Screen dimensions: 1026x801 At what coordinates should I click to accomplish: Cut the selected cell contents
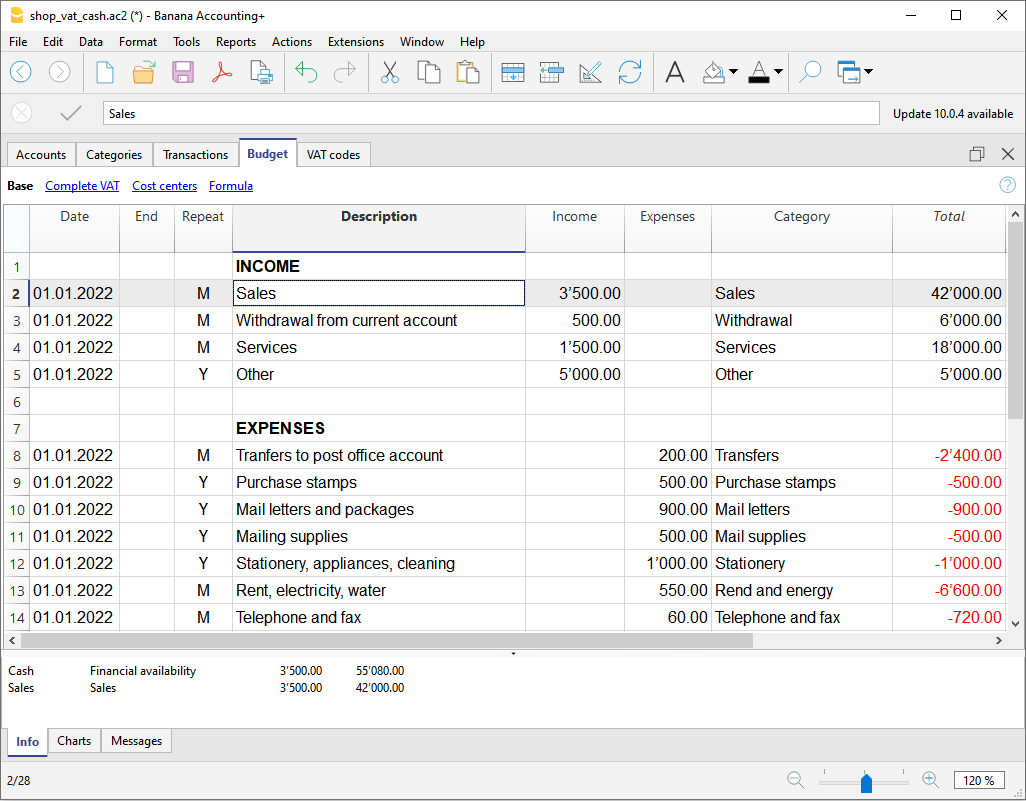coord(389,72)
